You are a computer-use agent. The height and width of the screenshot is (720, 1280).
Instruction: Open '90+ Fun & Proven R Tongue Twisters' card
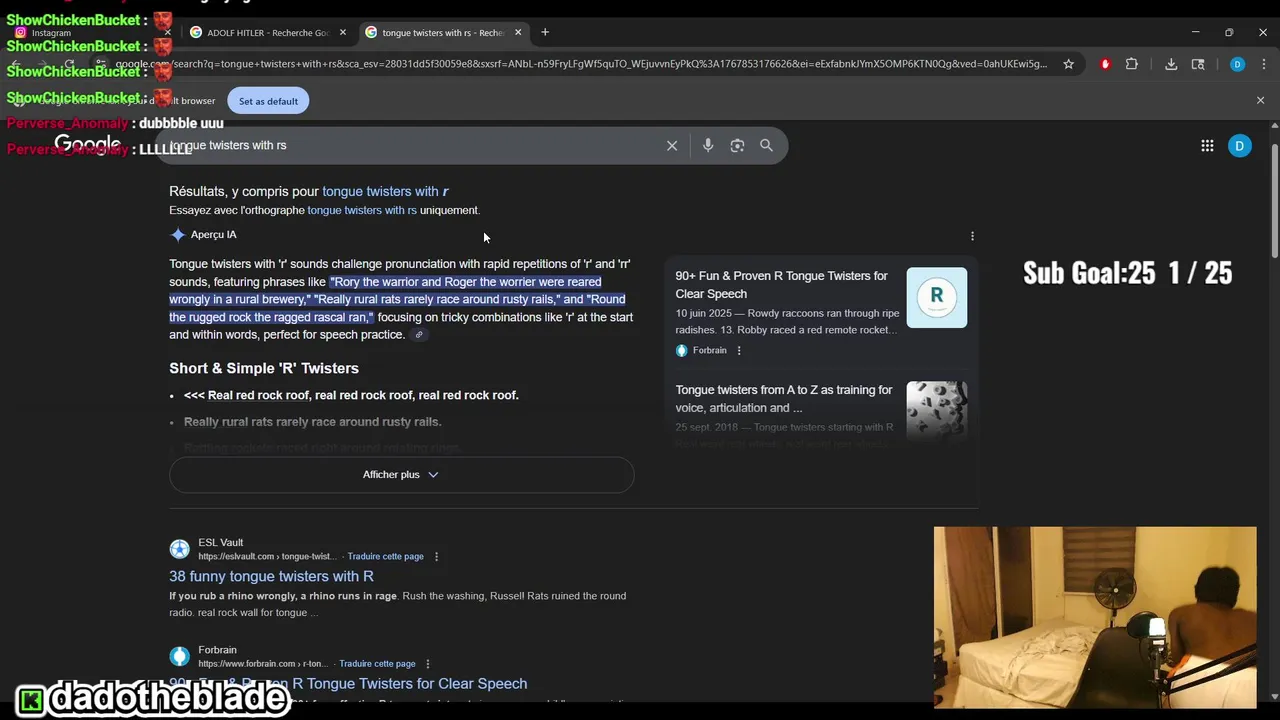[781, 285]
